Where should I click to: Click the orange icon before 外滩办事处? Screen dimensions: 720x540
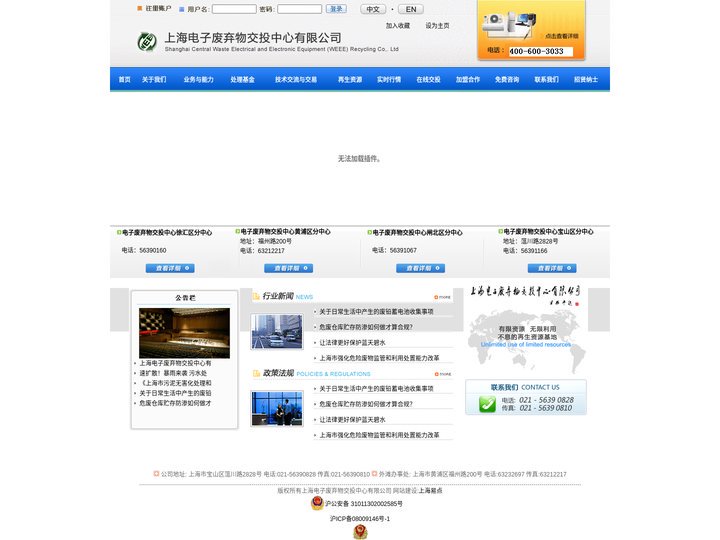pyautogui.click(x=374, y=473)
